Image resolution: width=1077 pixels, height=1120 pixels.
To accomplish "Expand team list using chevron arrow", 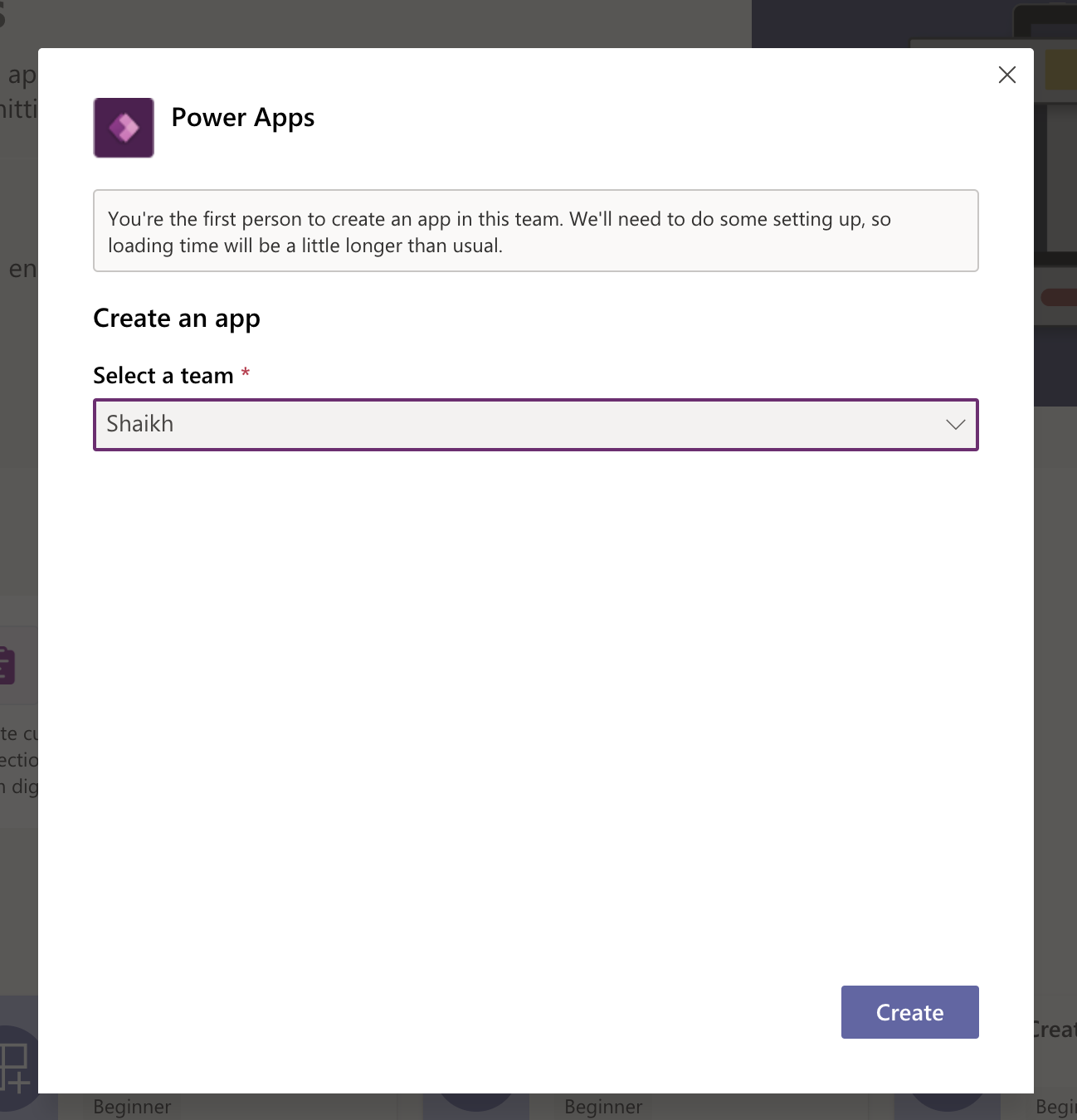I will [956, 425].
